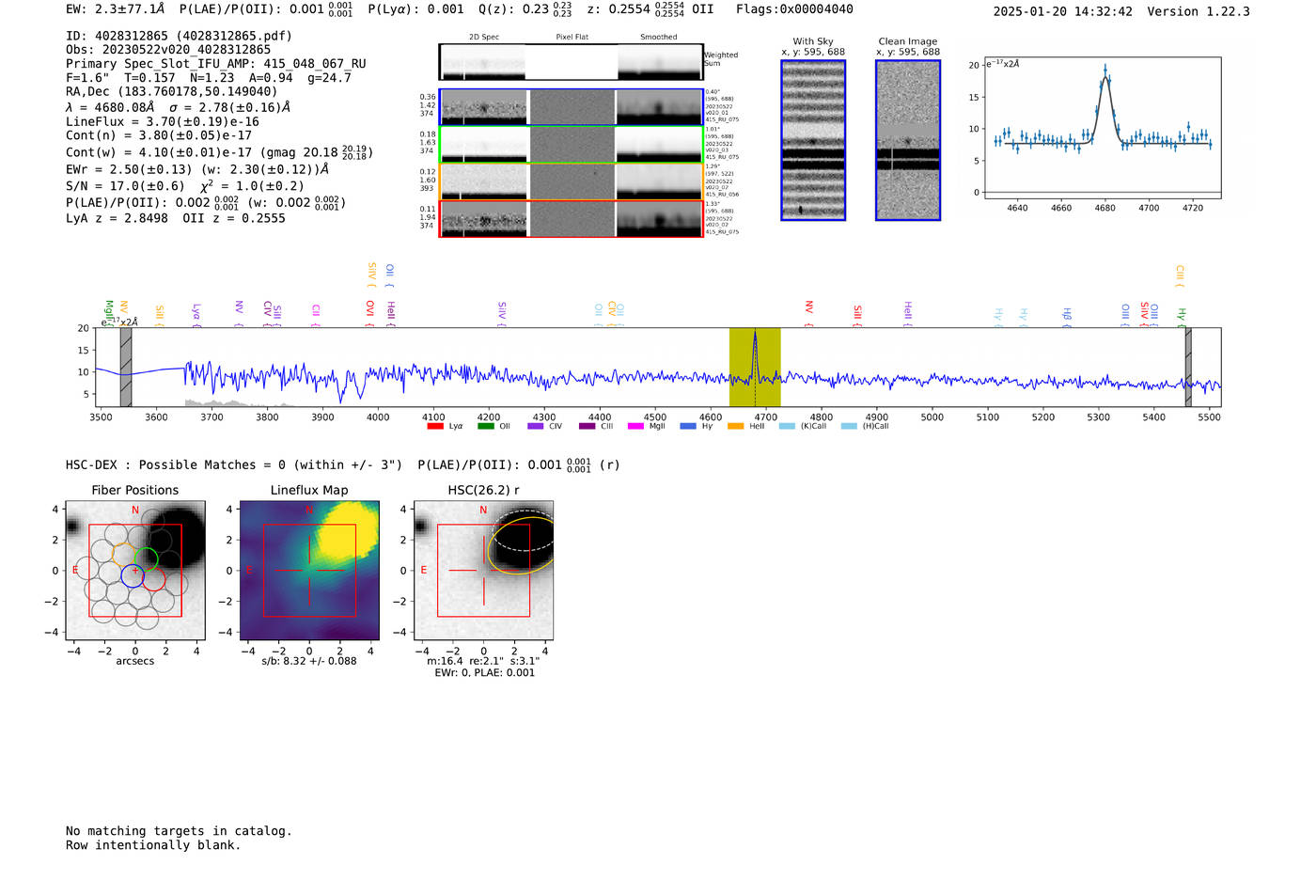Open the Lineflux Map panel
Screen dimensions: 1316x896
(x=309, y=571)
